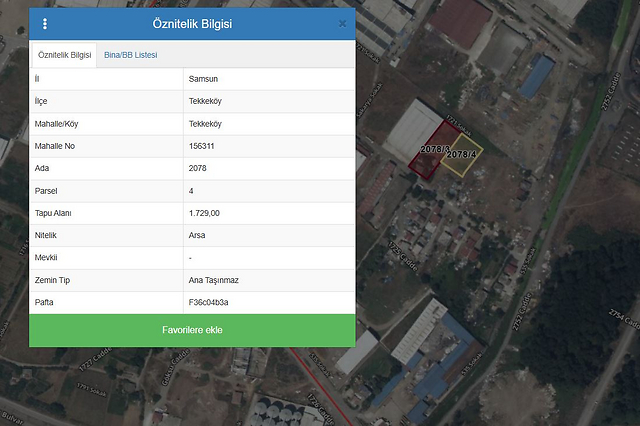Click the dialog title Öznitelik Bilgisi
Screen dimensions: 640x426
(192, 24)
